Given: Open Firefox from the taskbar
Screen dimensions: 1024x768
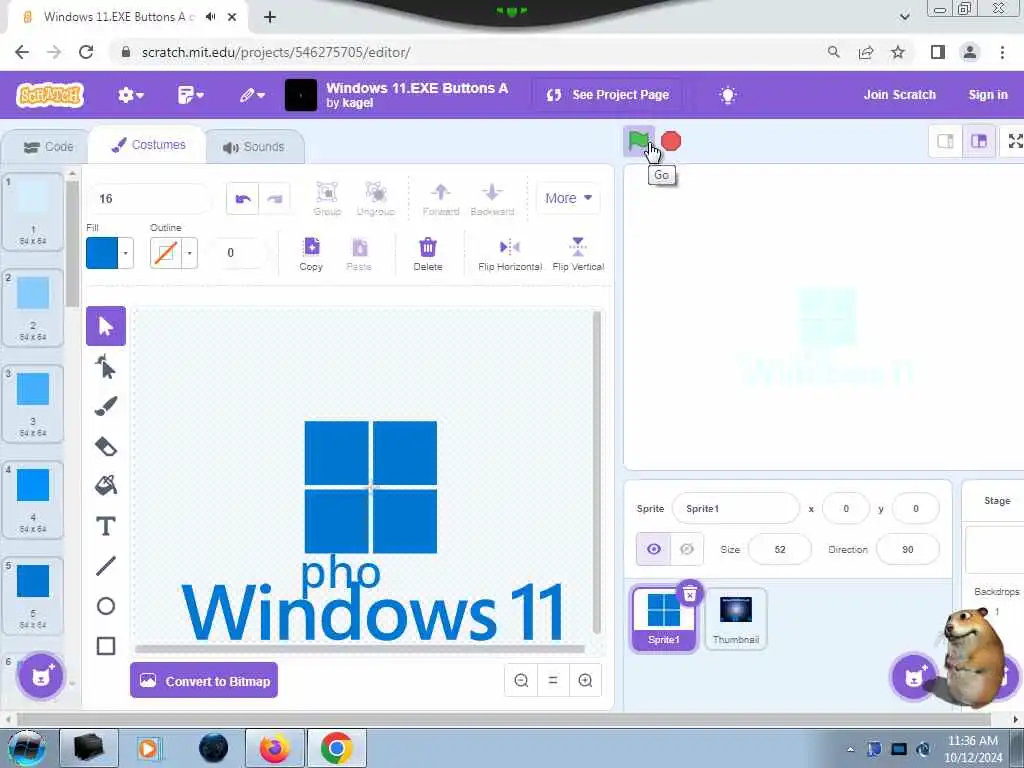Looking at the screenshot, I should tap(274, 748).
